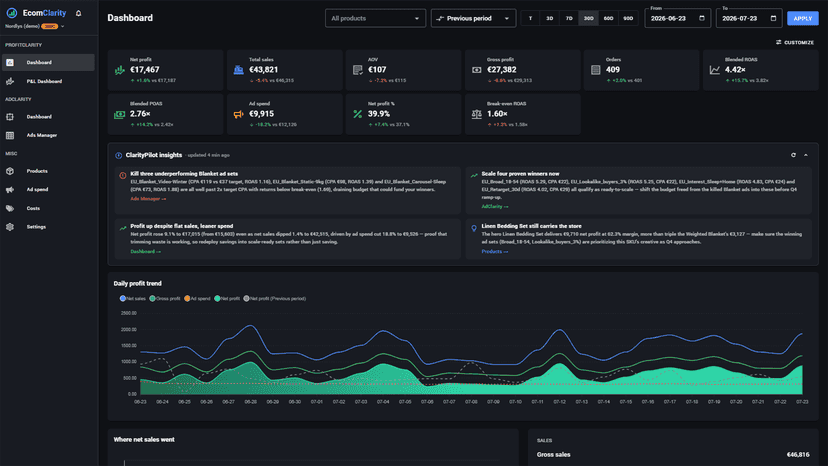Click the EcomClarity logo icon
The height and width of the screenshot is (466, 828).
pos(12,13)
